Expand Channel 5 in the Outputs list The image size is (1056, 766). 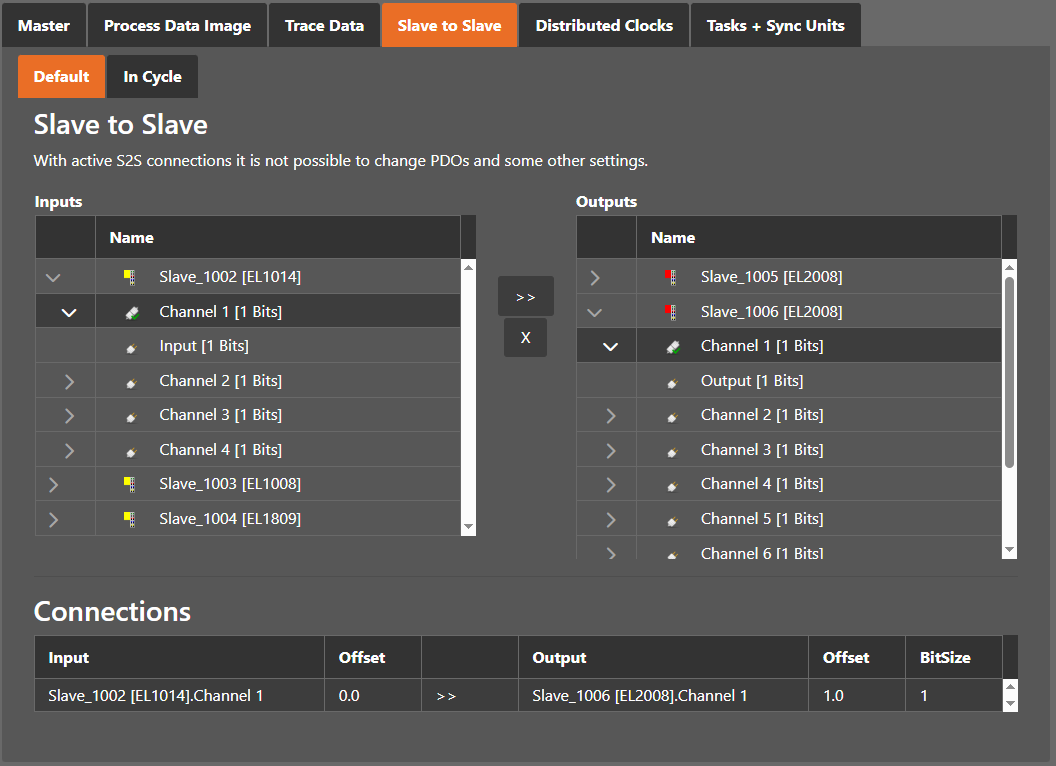pos(611,519)
